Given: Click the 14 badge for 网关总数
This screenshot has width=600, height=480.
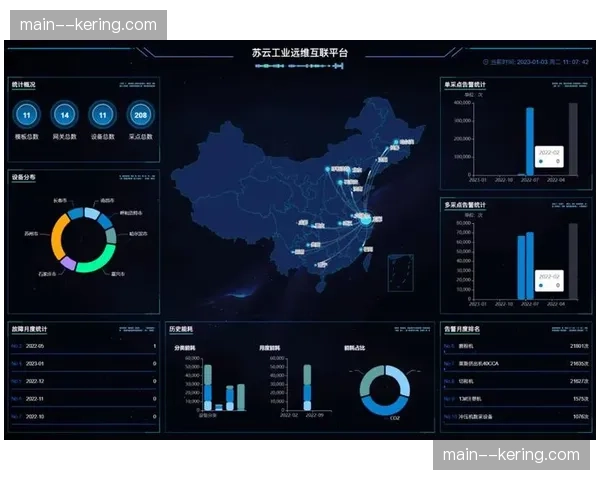Looking at the screenshot, I should click(x=65, y=115).
